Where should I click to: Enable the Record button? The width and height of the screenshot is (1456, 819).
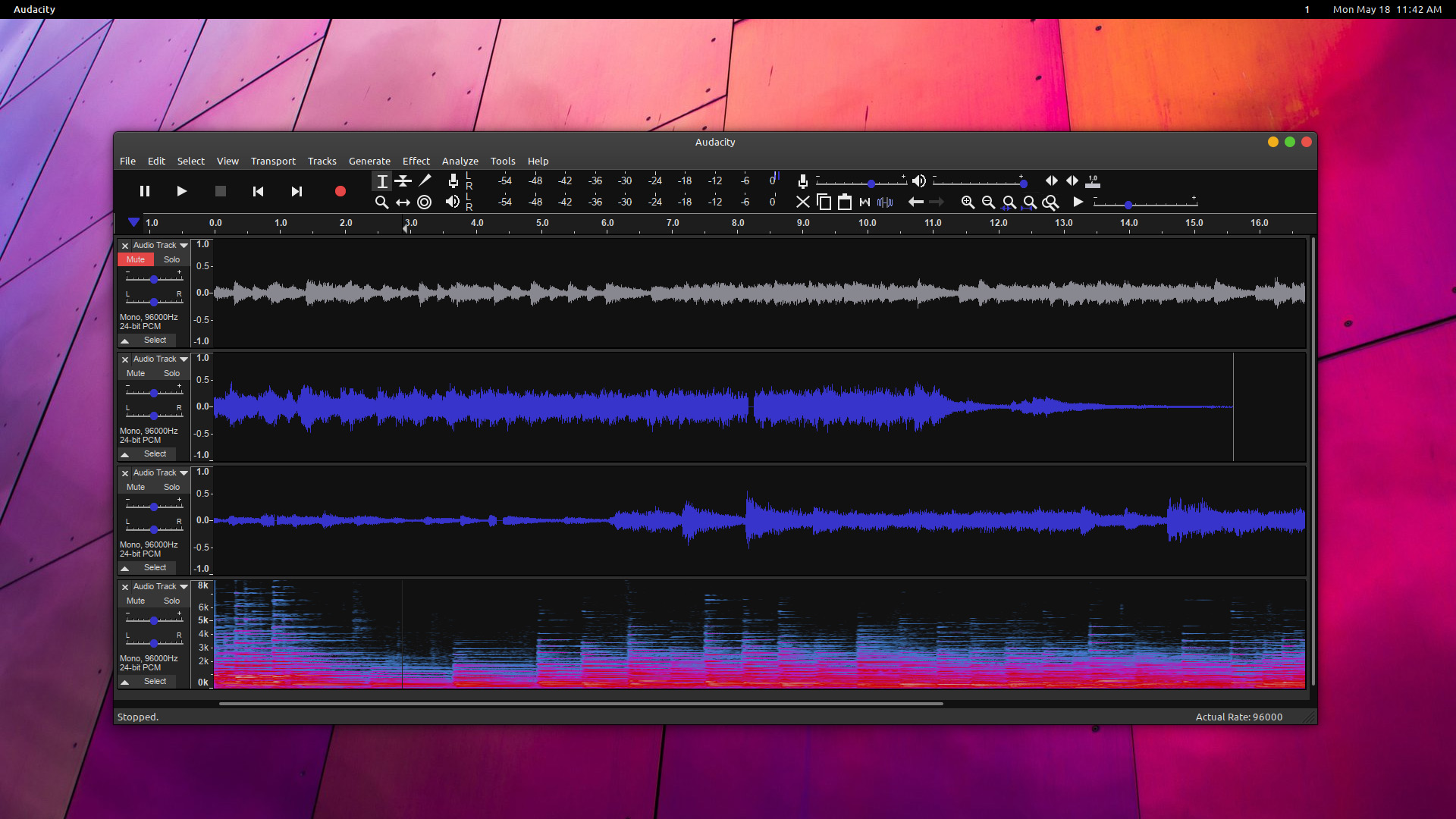point(339,190)
